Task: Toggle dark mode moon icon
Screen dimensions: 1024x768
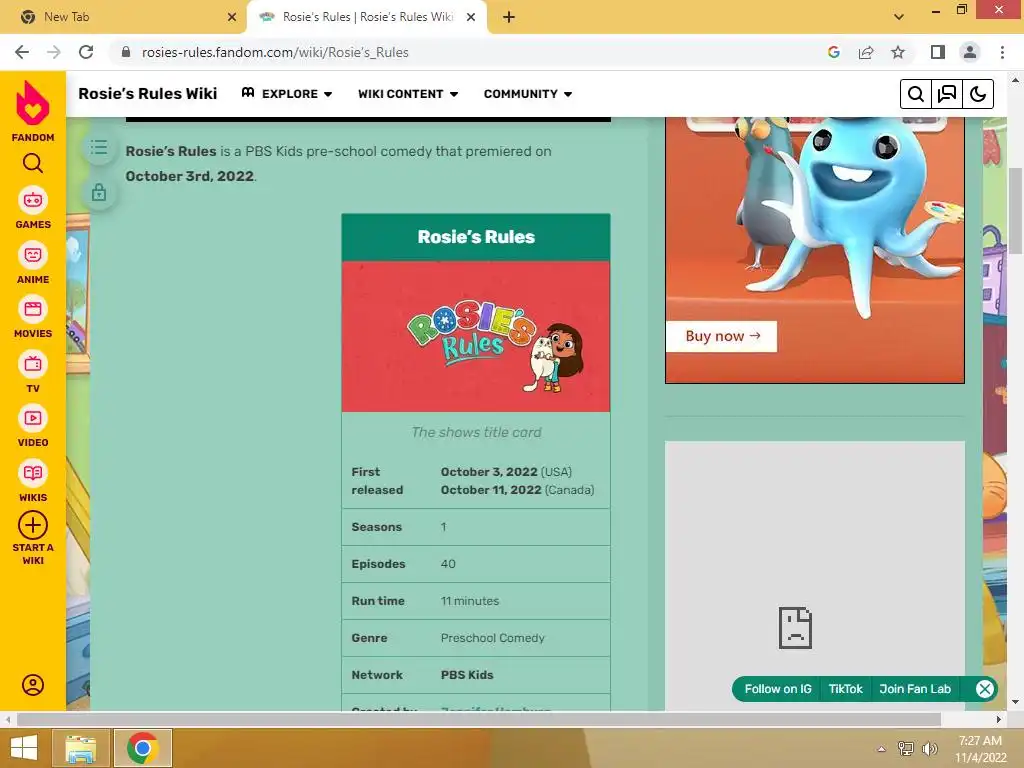Action: tap(978, 94)
